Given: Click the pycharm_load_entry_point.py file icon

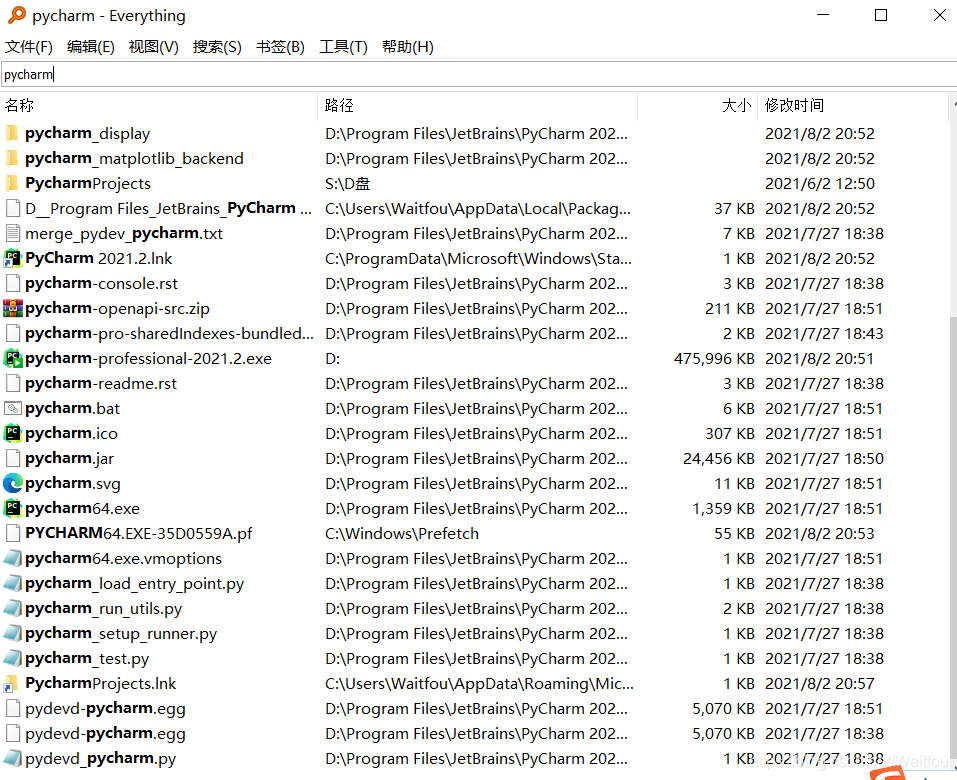Looking at the screenshot, I should pyautogui.click(x=12, y=583).
